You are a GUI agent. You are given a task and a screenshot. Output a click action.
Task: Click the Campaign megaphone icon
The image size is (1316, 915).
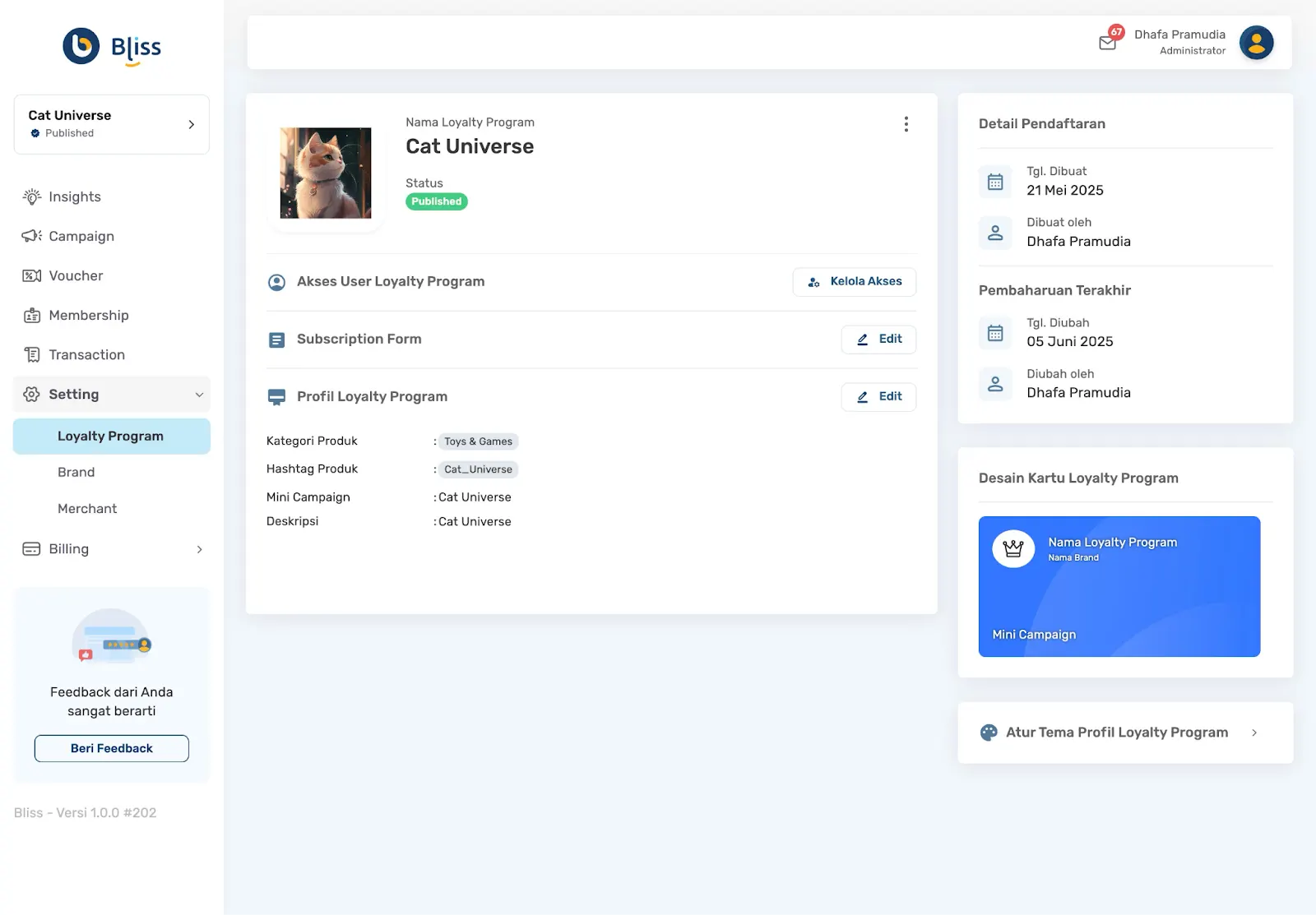pyautogui.click(x=31, y=236)
